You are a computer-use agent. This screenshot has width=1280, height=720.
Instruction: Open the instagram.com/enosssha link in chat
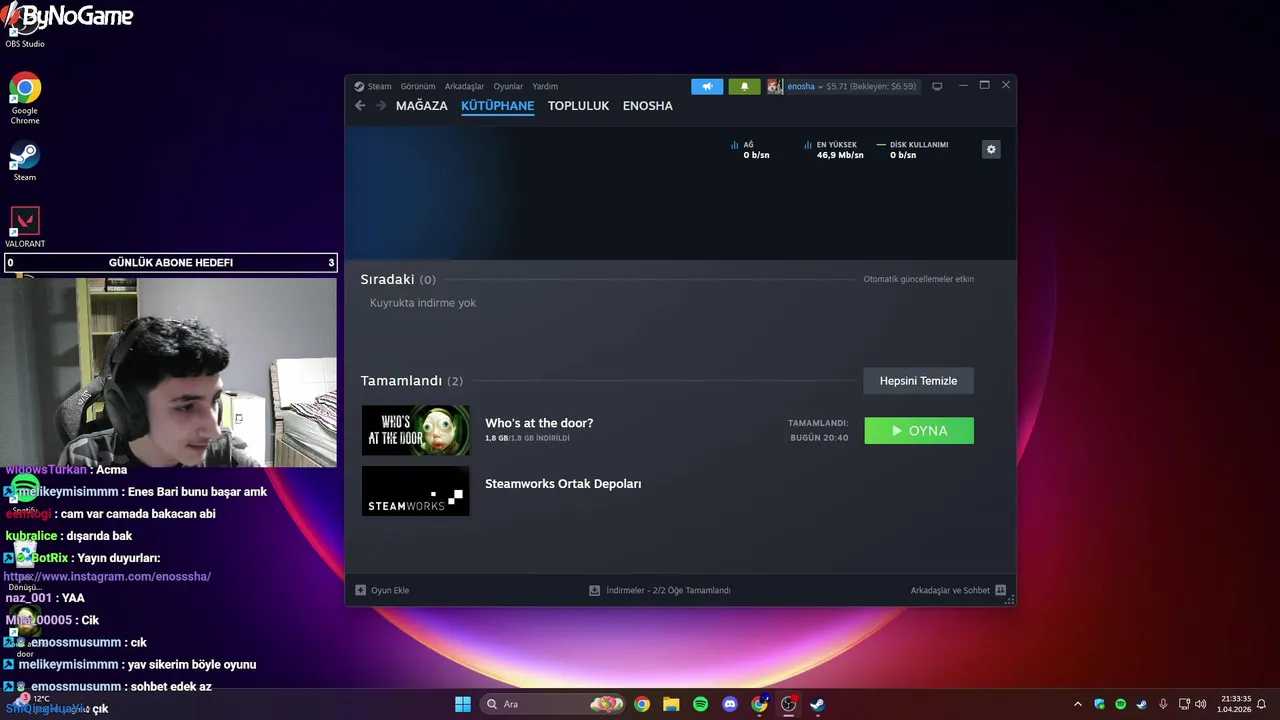click(x=107, y=577)
